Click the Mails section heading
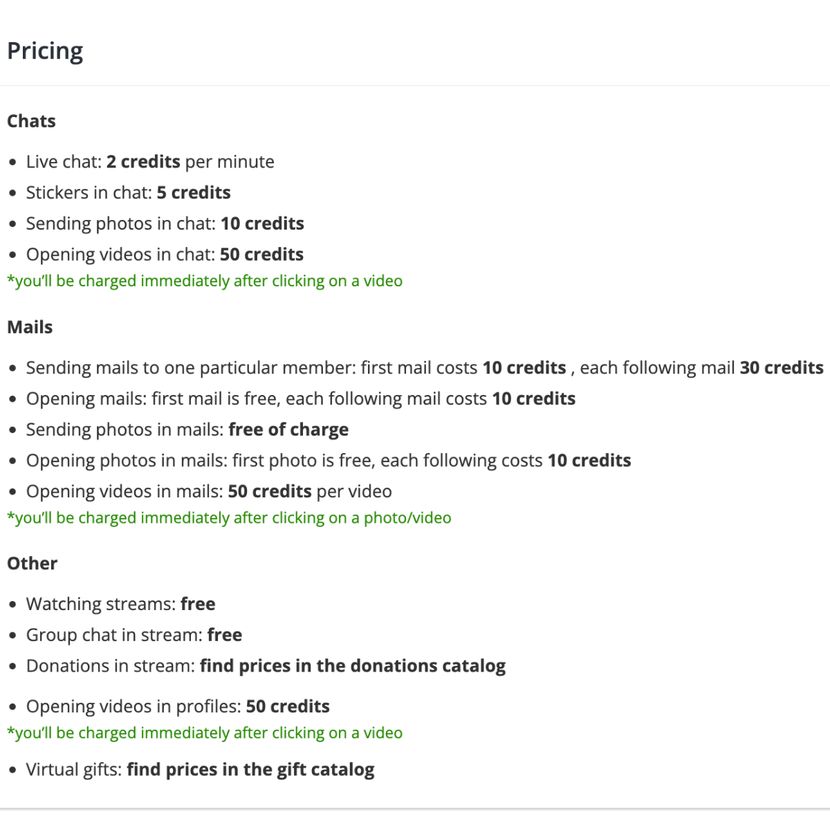This screenshot has height=830, width=830. (30, 327)
